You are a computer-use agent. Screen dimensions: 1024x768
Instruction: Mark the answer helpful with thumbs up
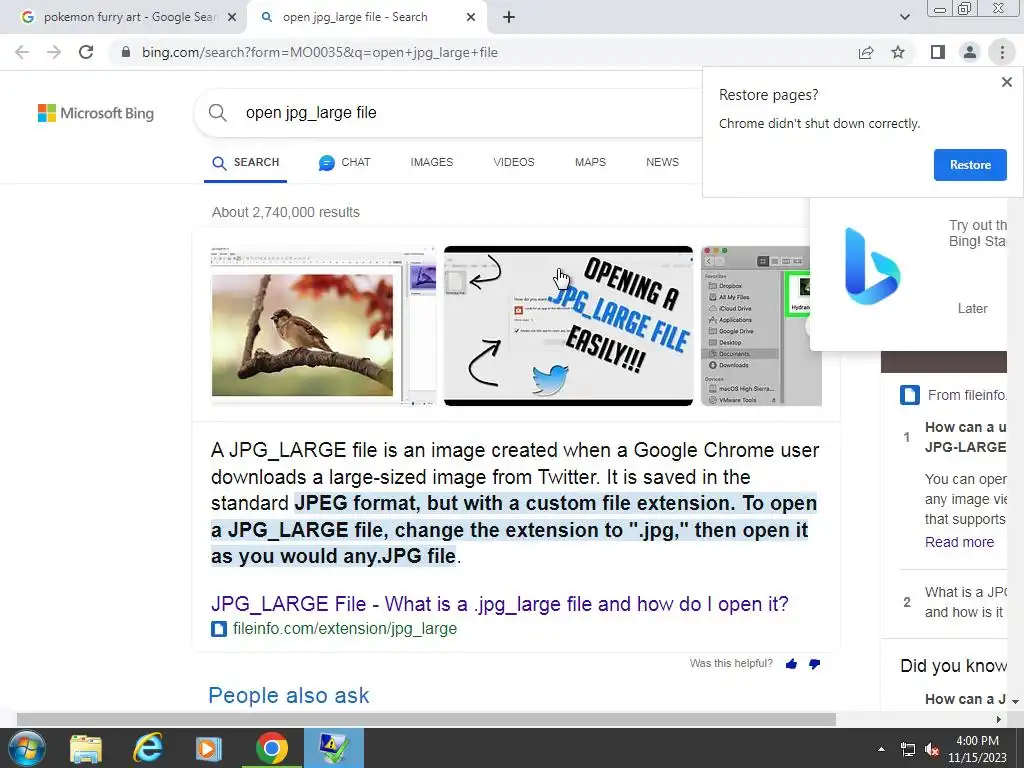[792, 664]
